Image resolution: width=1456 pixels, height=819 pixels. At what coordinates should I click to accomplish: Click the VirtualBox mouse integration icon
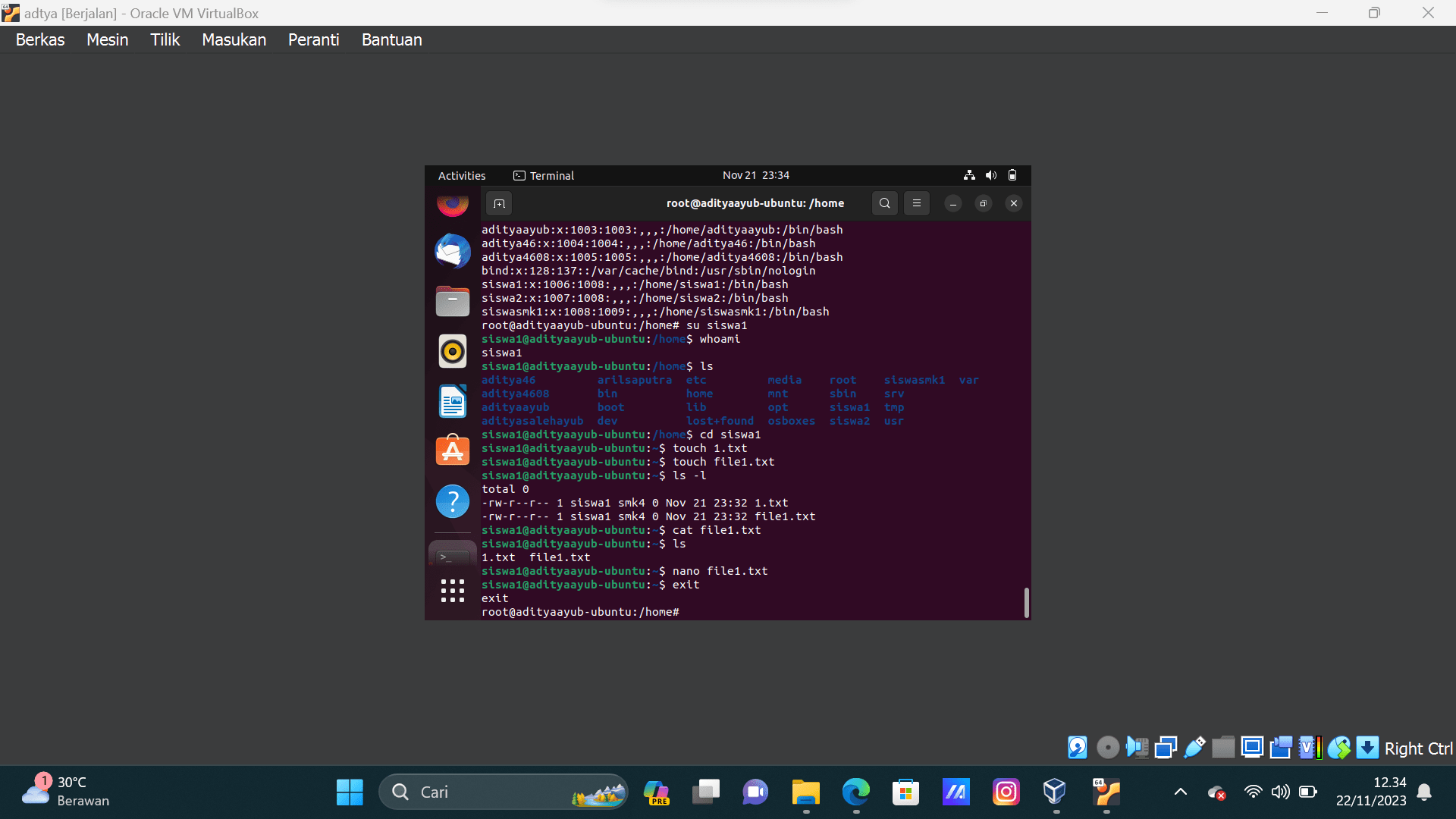[1338, 748]
